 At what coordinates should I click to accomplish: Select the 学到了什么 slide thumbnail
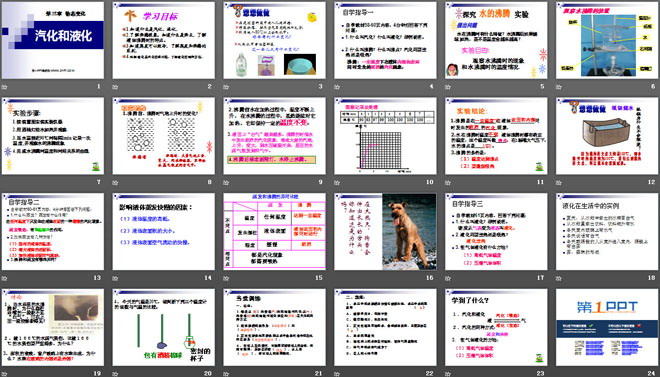coord(496,327)
